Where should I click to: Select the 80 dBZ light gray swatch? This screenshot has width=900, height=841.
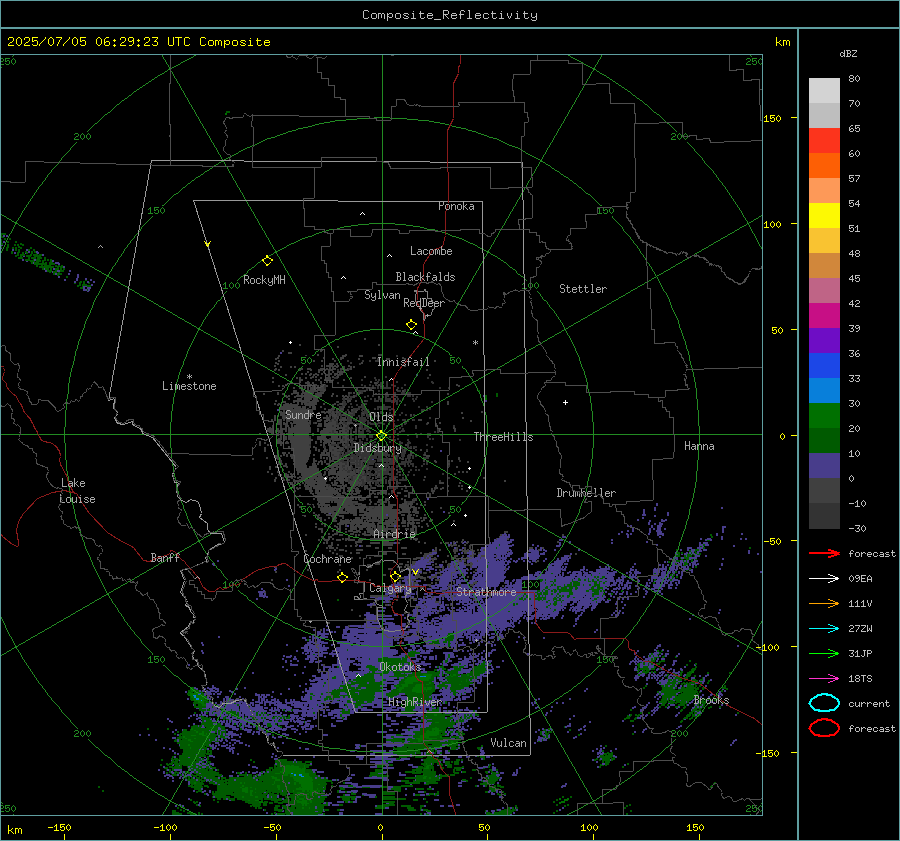pos(824,90)
